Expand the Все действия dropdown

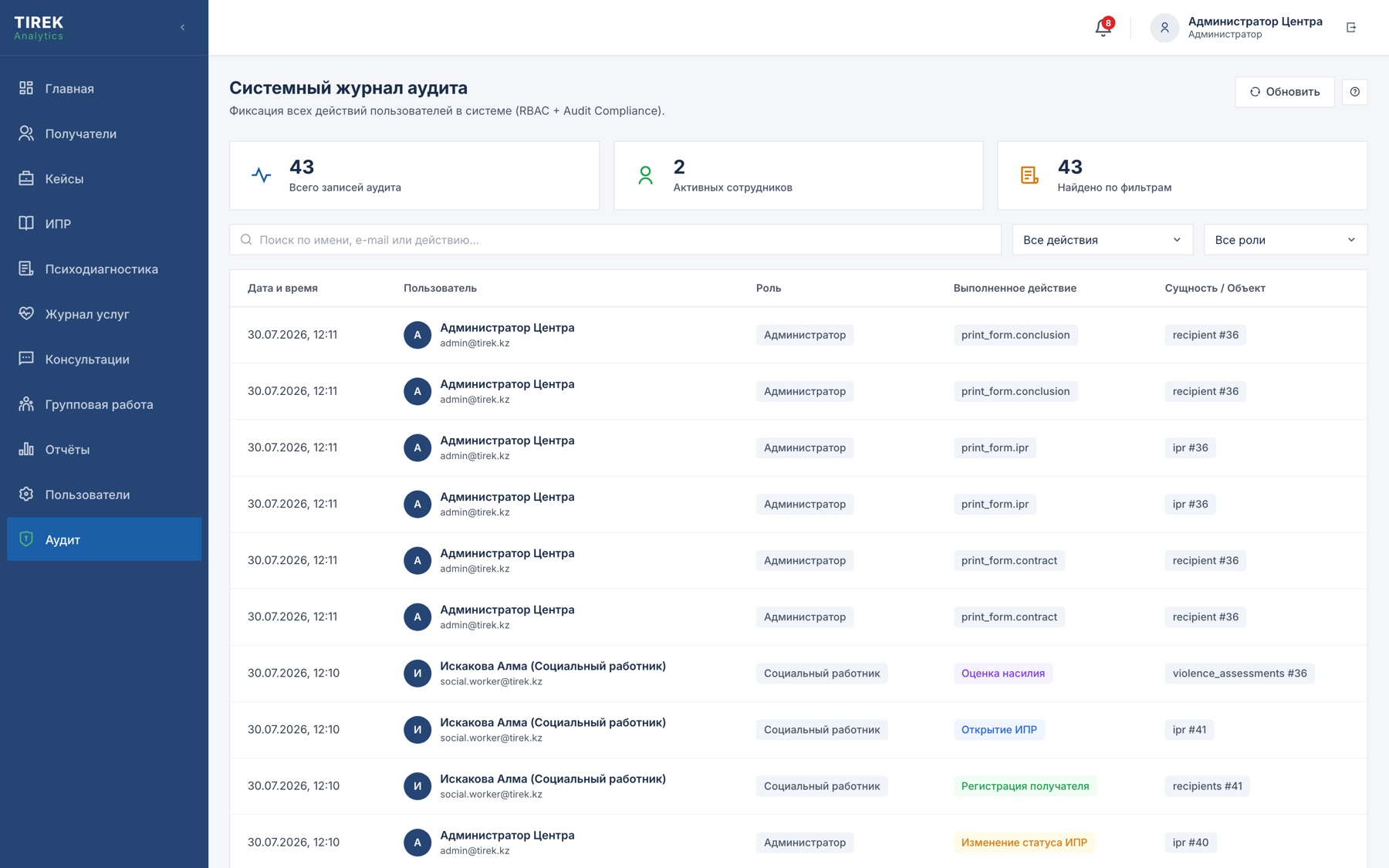[1102, 240]
